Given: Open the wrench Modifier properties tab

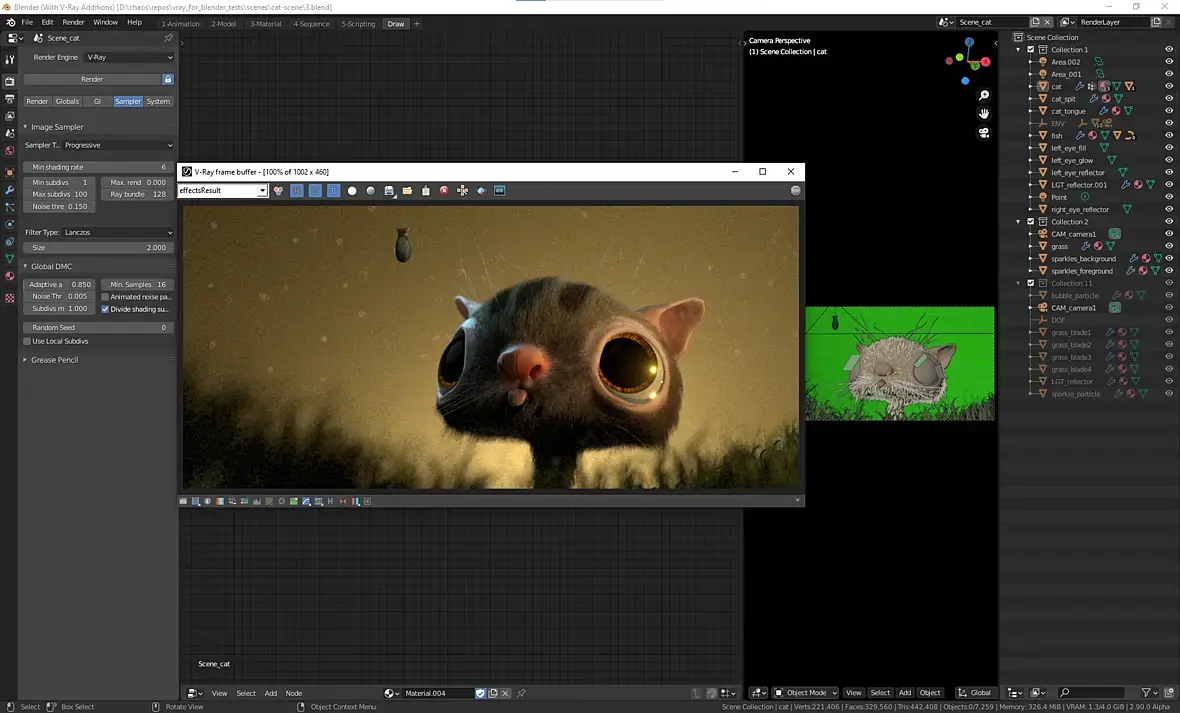Looking at the screenshot, I should [10, 190].
